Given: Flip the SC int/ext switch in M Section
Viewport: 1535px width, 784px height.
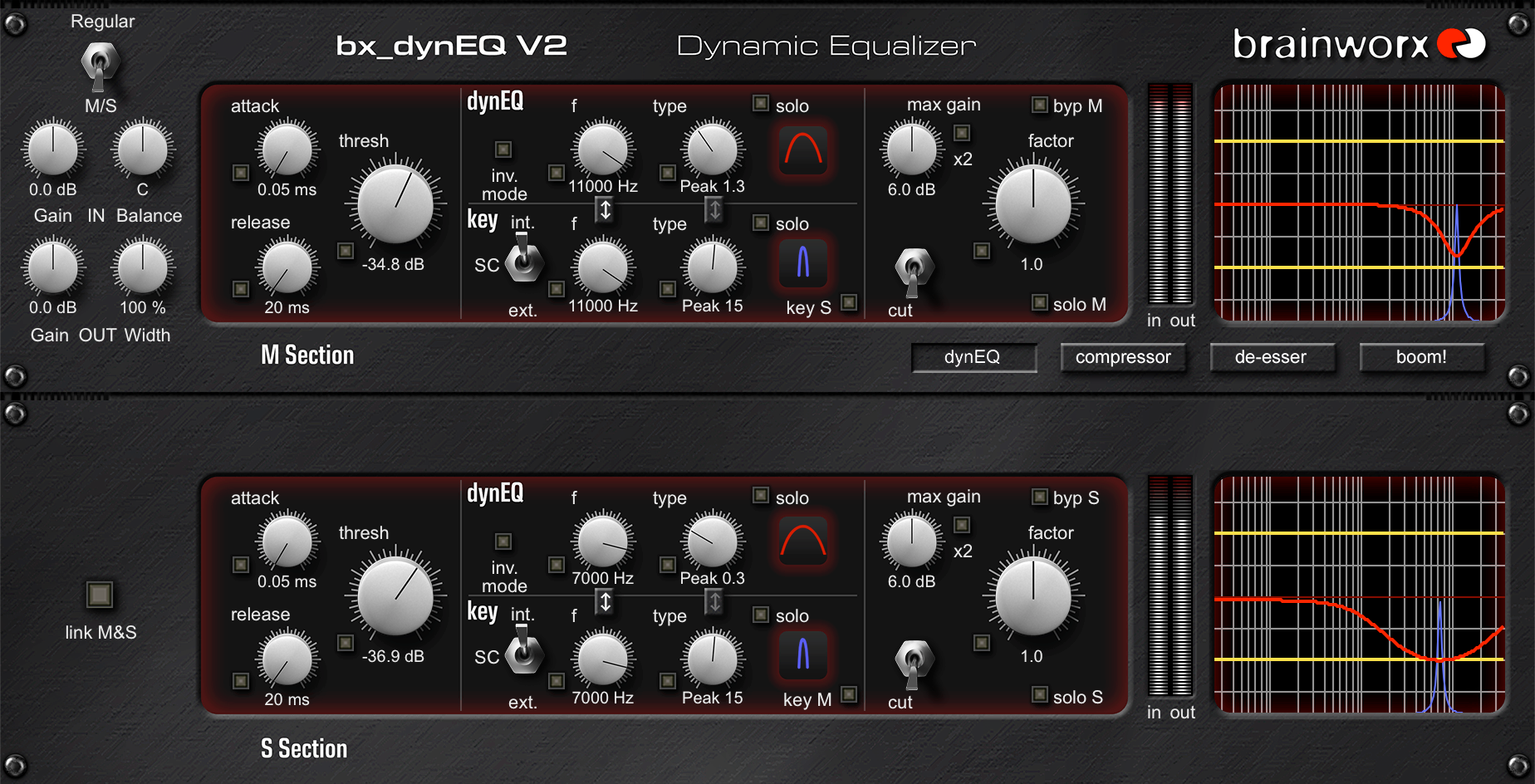Looking at the screenshot, I should click(523, 260).
